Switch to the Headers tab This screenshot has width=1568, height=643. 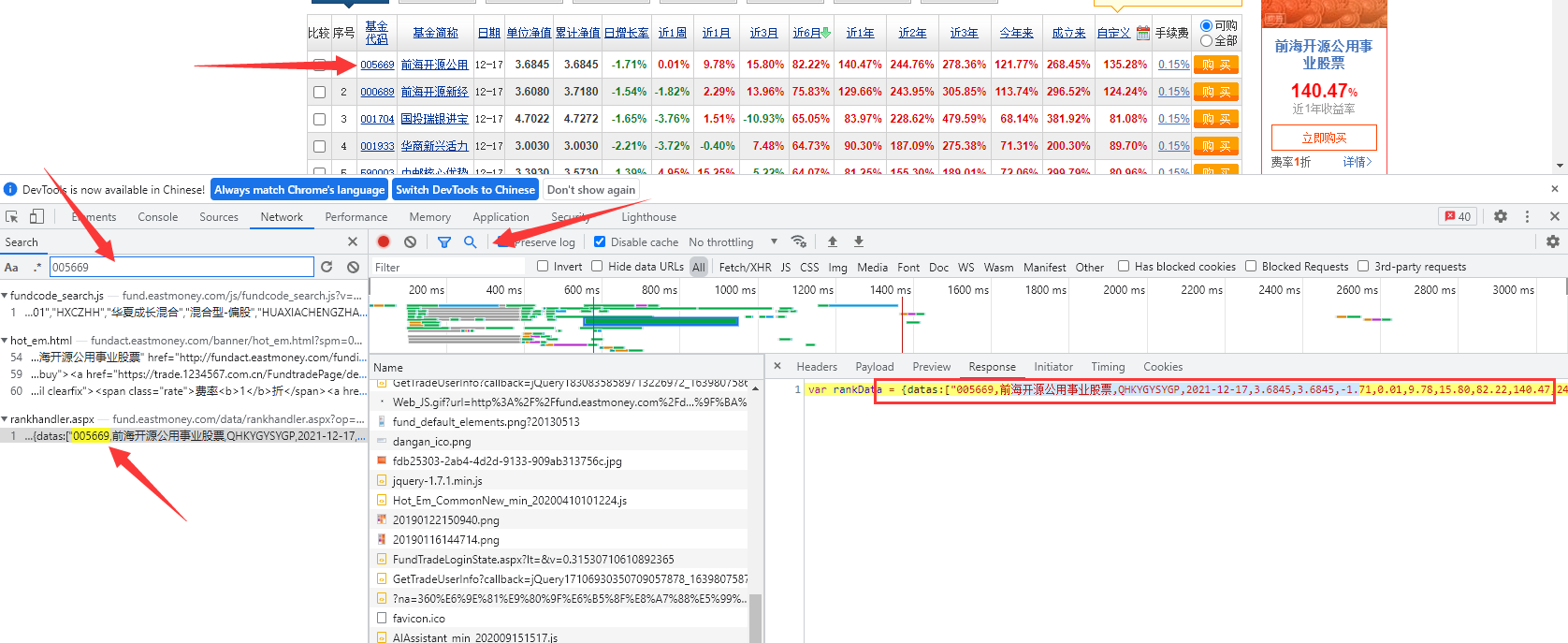tap(817, 367)
